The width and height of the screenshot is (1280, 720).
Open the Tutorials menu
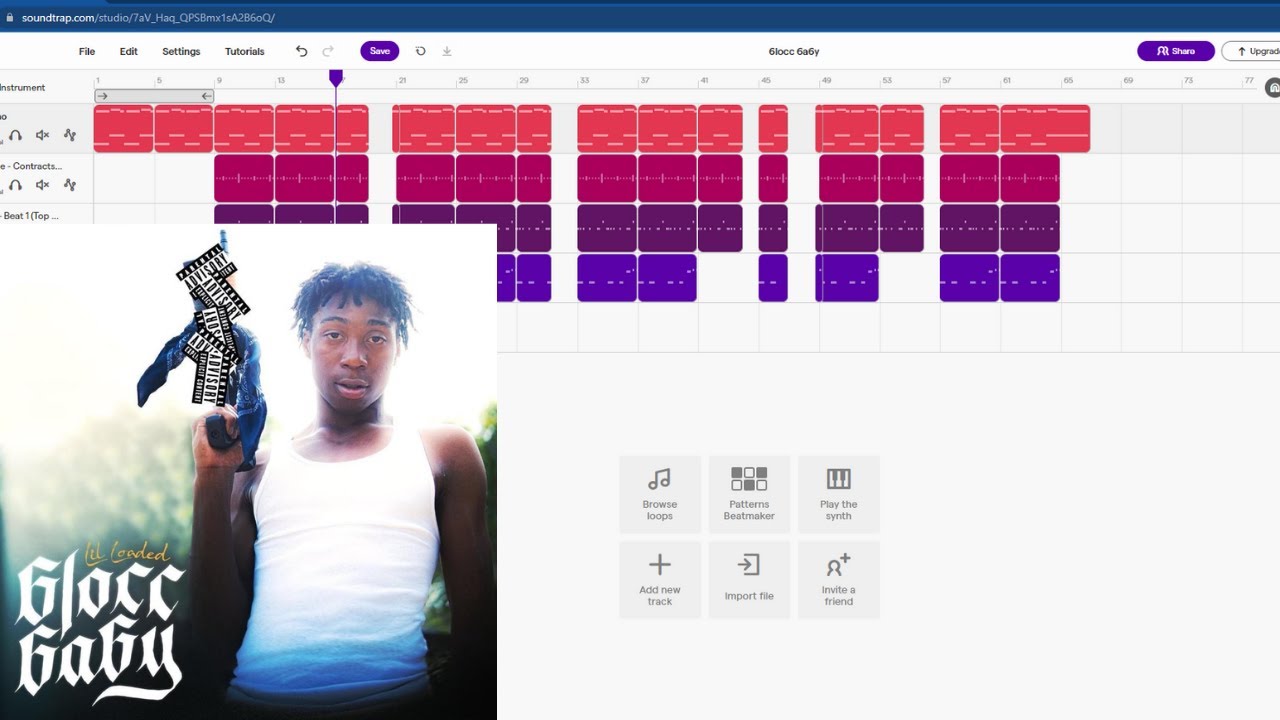[x=245, y=51]
